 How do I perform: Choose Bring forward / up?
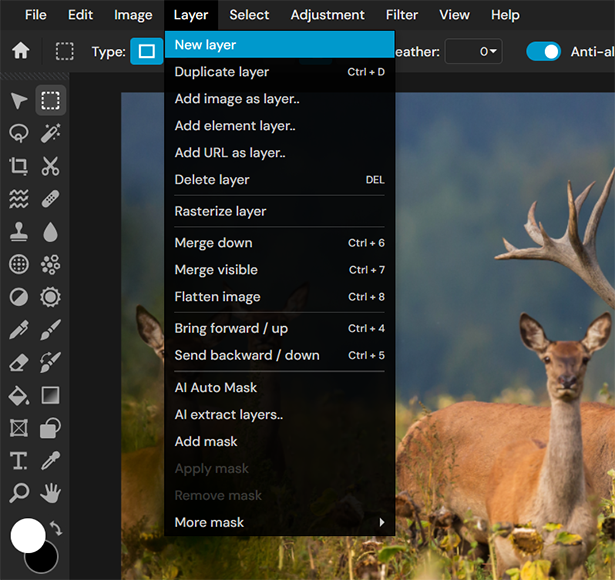pyautogui.click(x=280, y=328)
